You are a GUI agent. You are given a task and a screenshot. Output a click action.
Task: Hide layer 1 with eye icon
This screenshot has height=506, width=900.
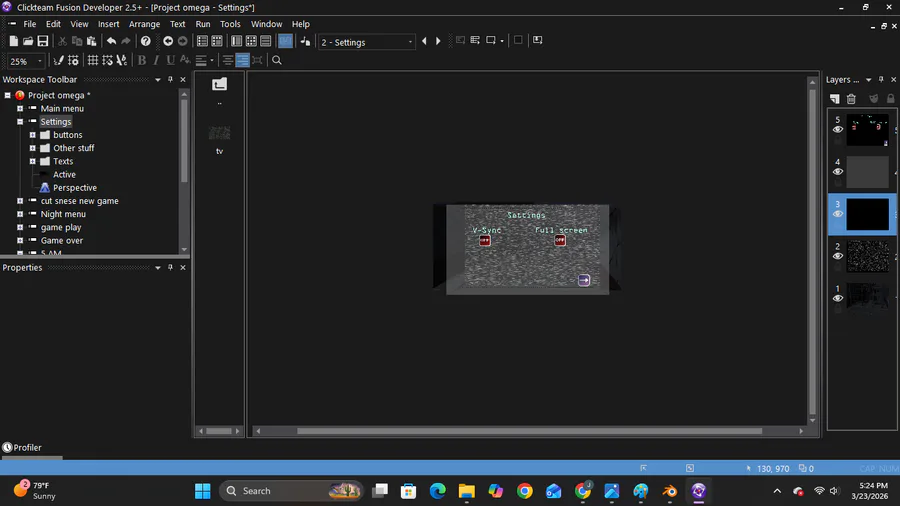pos(838,298)
